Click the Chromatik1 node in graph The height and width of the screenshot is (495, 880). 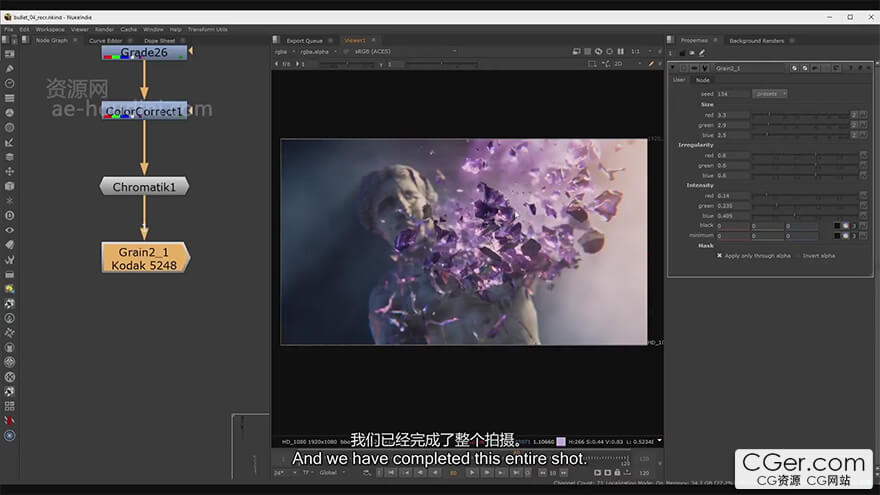coord(144,187)
